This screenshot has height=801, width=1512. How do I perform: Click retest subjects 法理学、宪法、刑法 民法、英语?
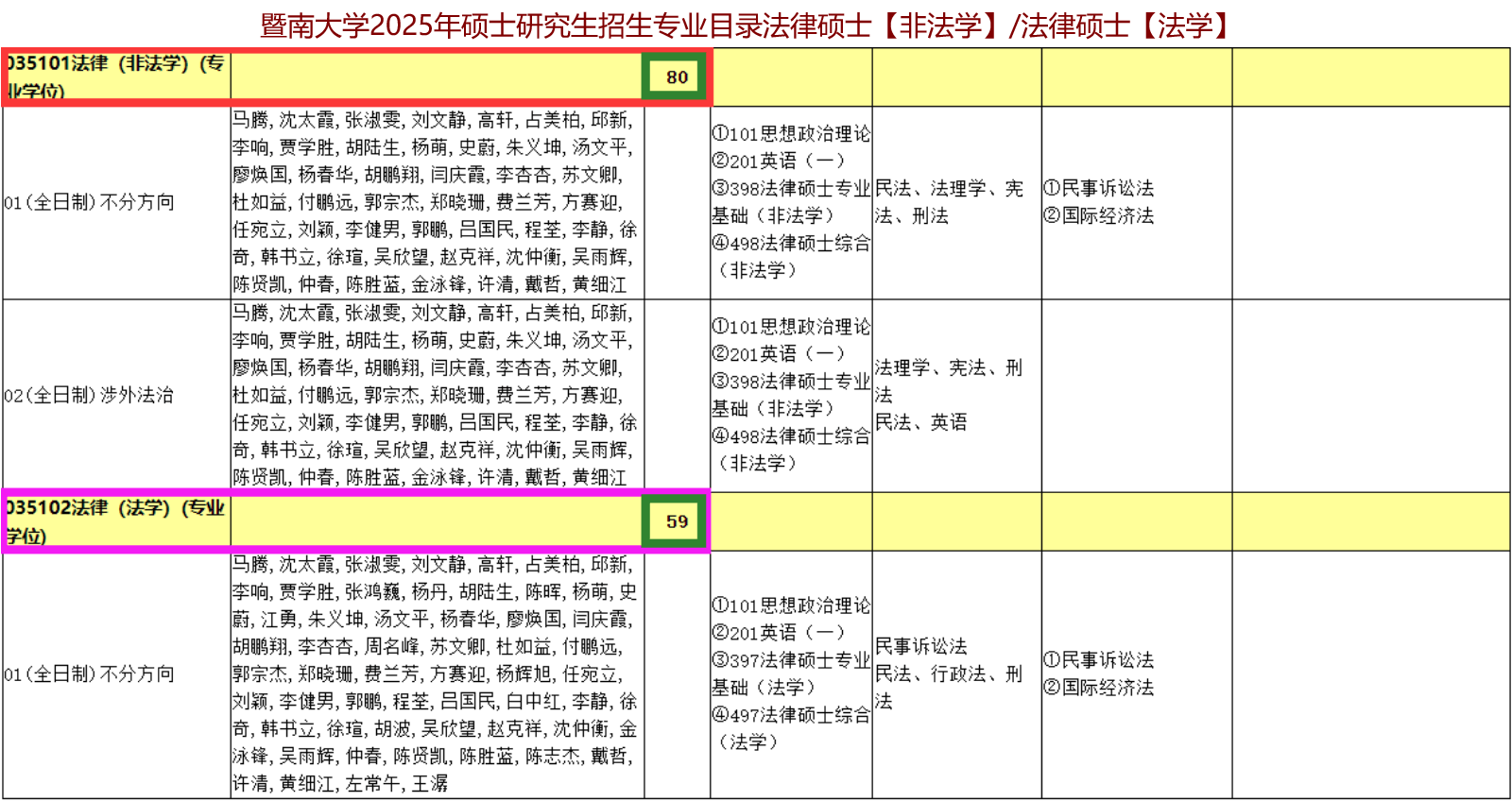(956, 395)
